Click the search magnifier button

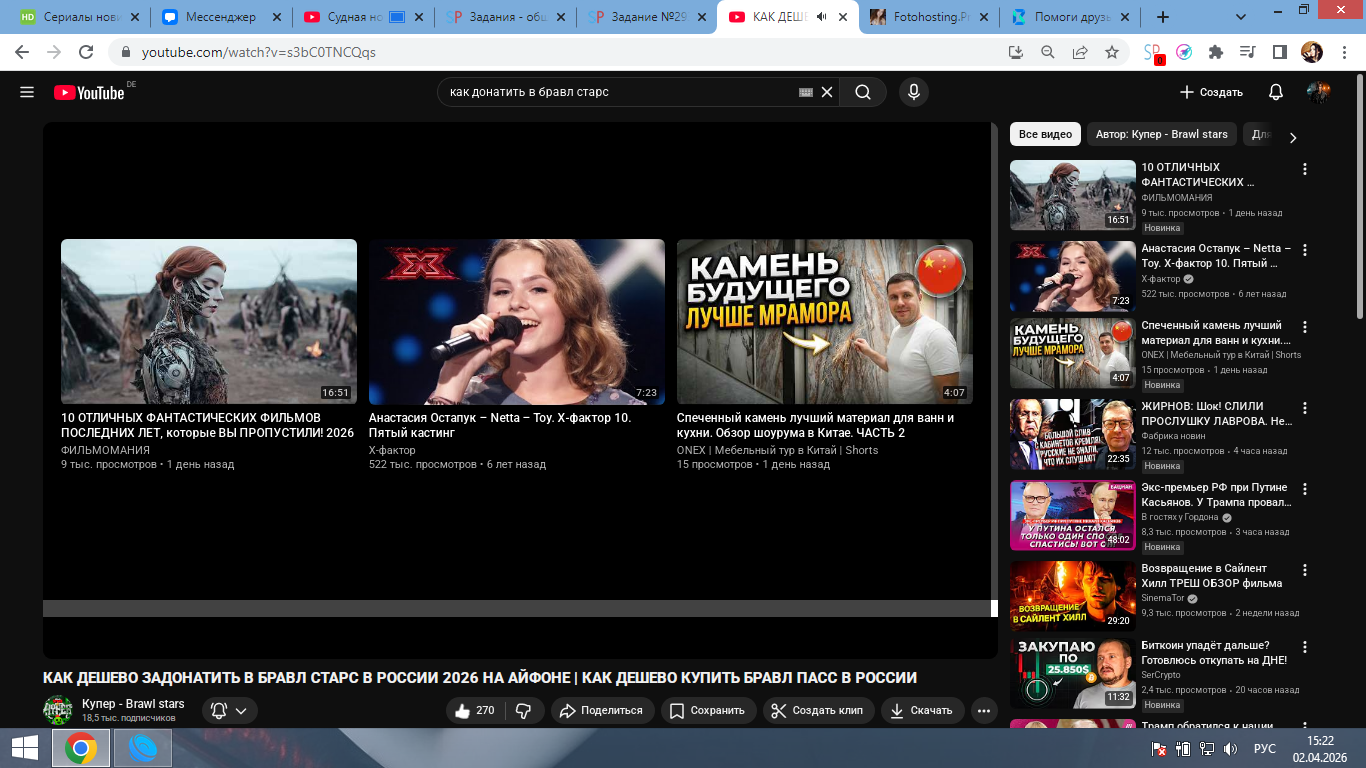tap(862, 92)
